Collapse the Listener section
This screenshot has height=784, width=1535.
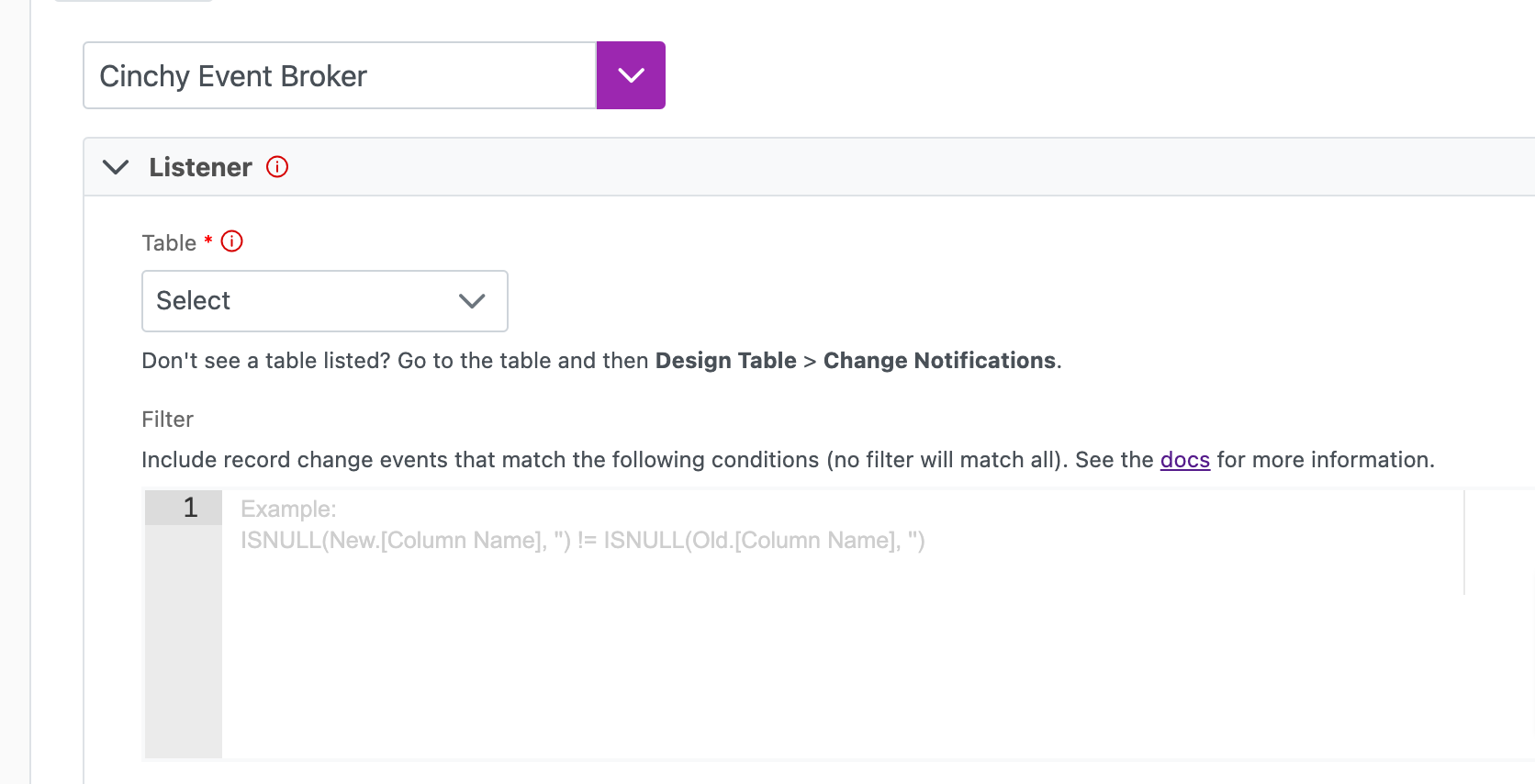coord(116,167)
